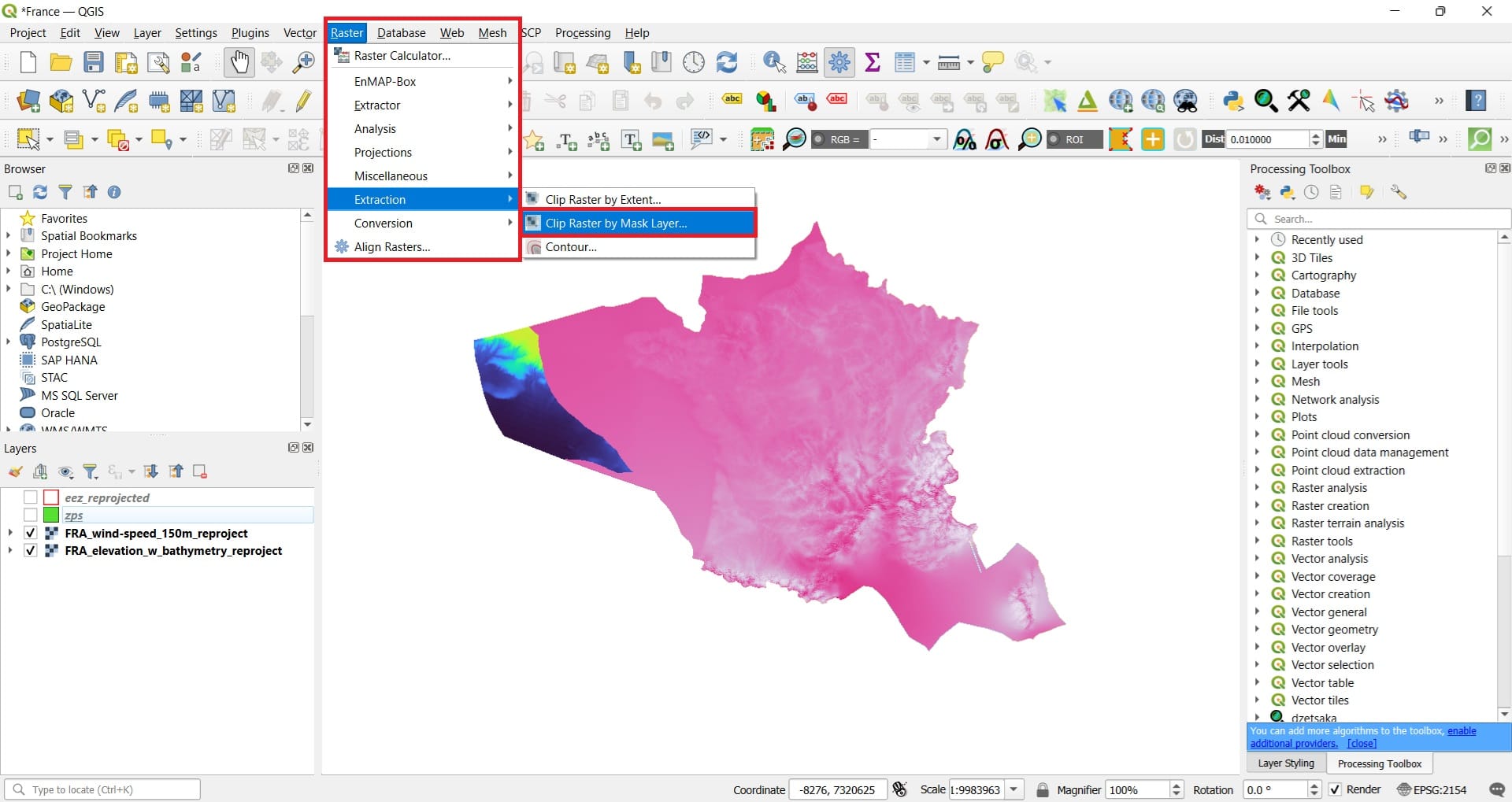Enable the eez_reprojected layer checkbox

(x=31, y=497)
